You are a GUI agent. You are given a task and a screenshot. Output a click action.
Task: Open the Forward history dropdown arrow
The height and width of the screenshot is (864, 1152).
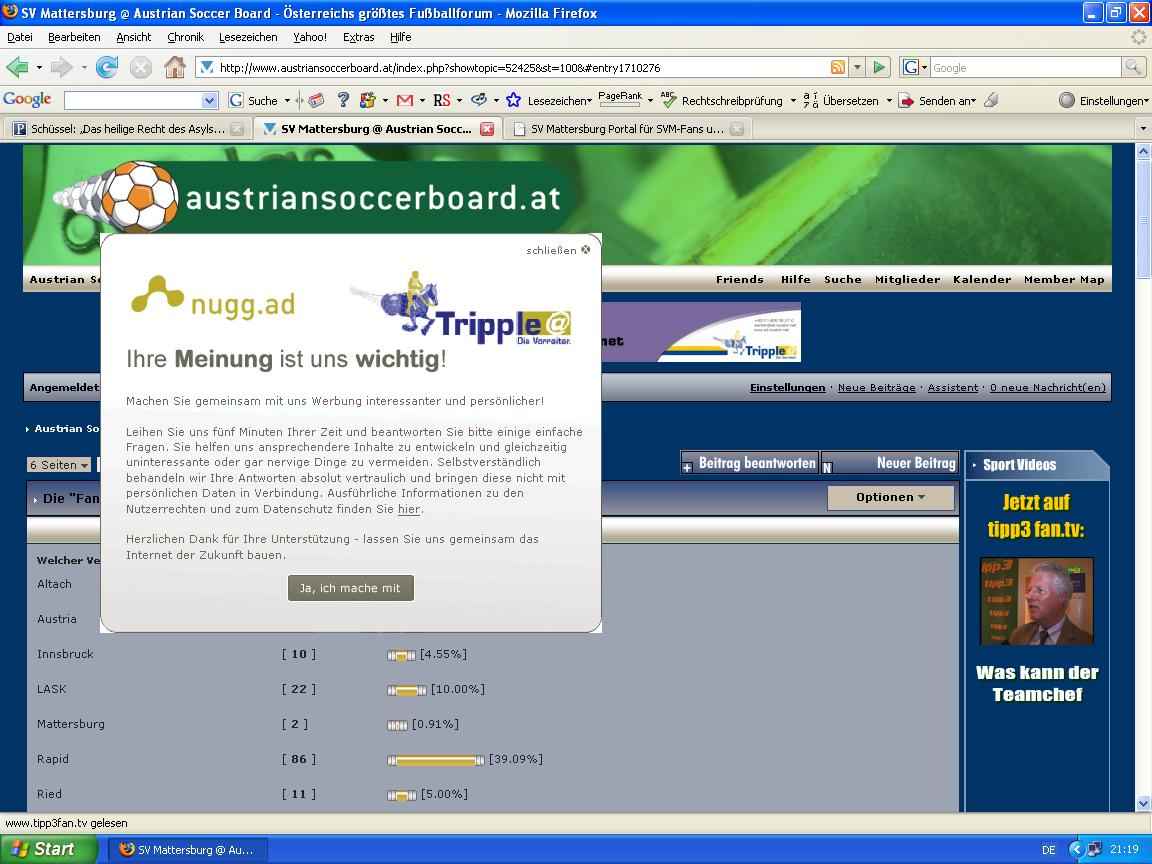pos(84,68)
